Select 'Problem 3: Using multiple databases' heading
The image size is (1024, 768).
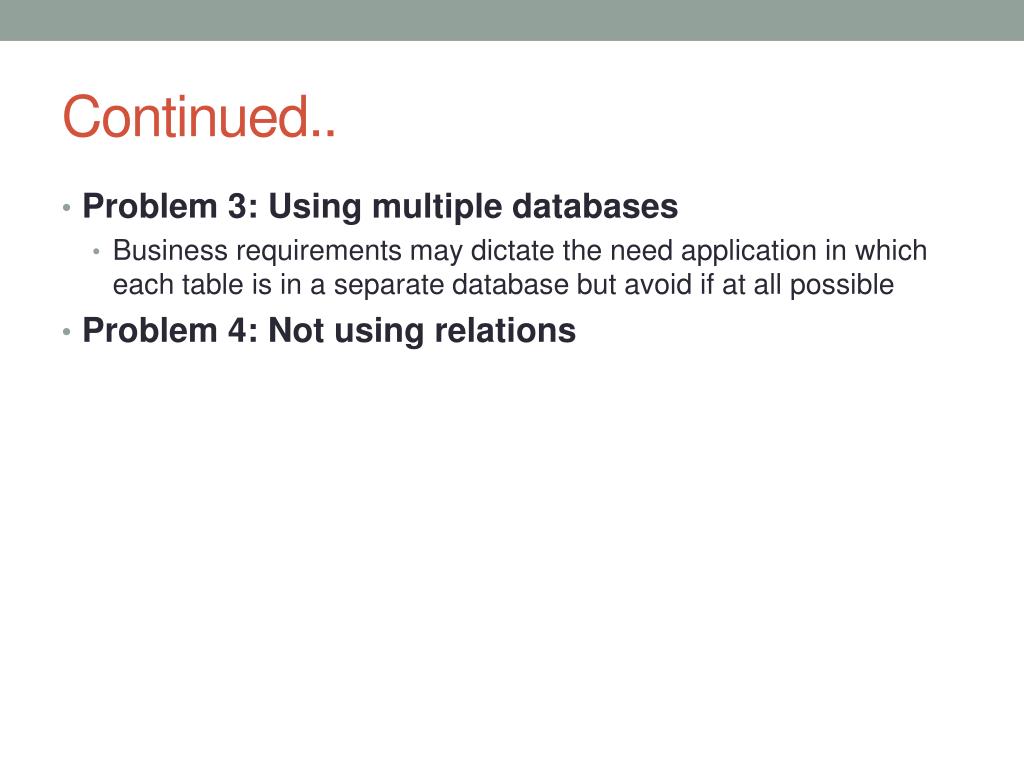(380, 206)
